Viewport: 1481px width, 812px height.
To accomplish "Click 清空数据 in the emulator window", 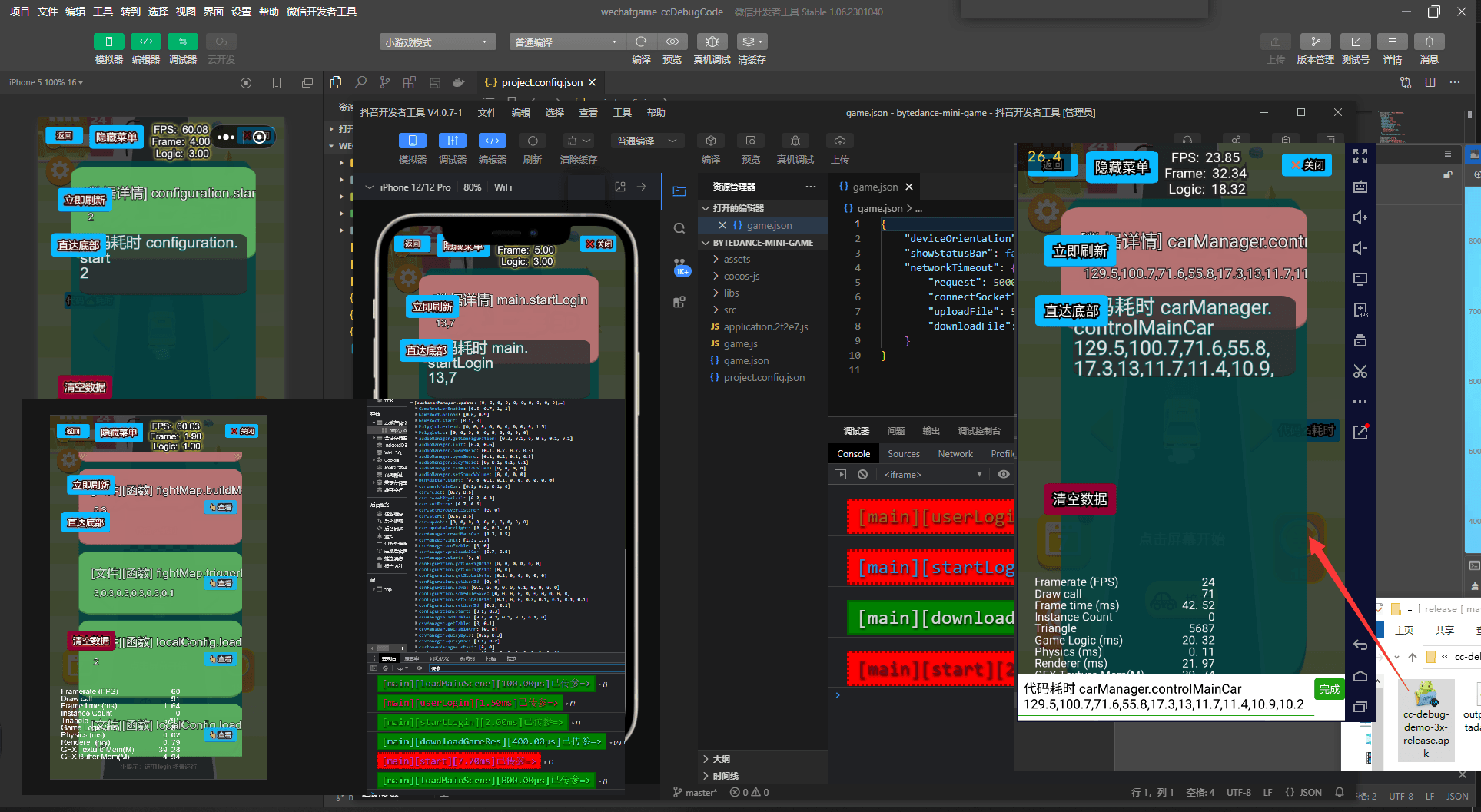I will pos(1080,499).
